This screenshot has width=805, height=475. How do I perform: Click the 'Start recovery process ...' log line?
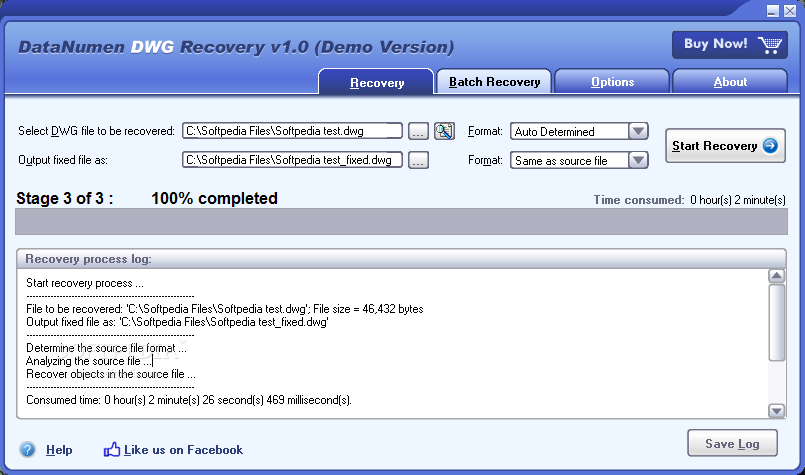tap(85, 283)
